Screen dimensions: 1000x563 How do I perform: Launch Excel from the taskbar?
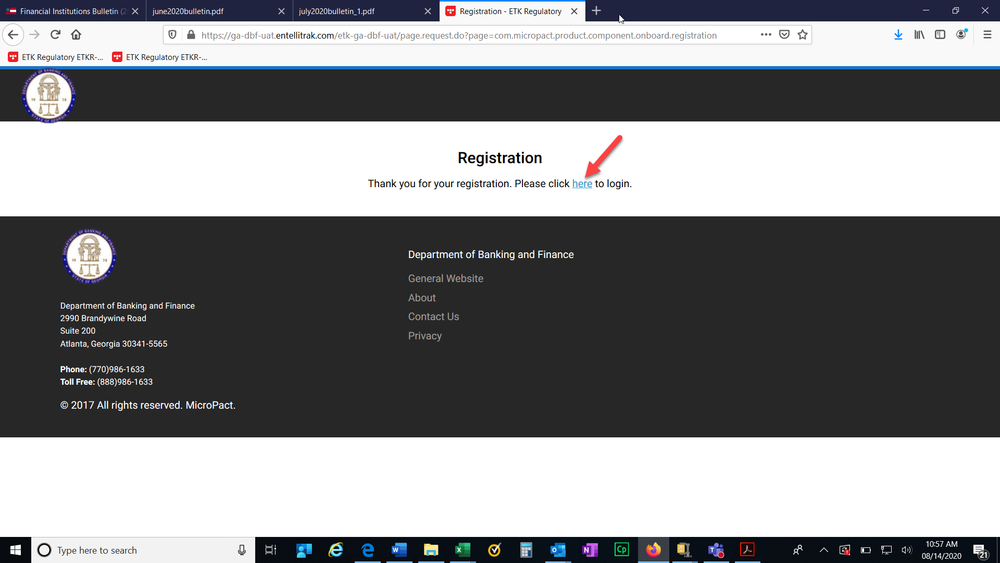[463, 550]
